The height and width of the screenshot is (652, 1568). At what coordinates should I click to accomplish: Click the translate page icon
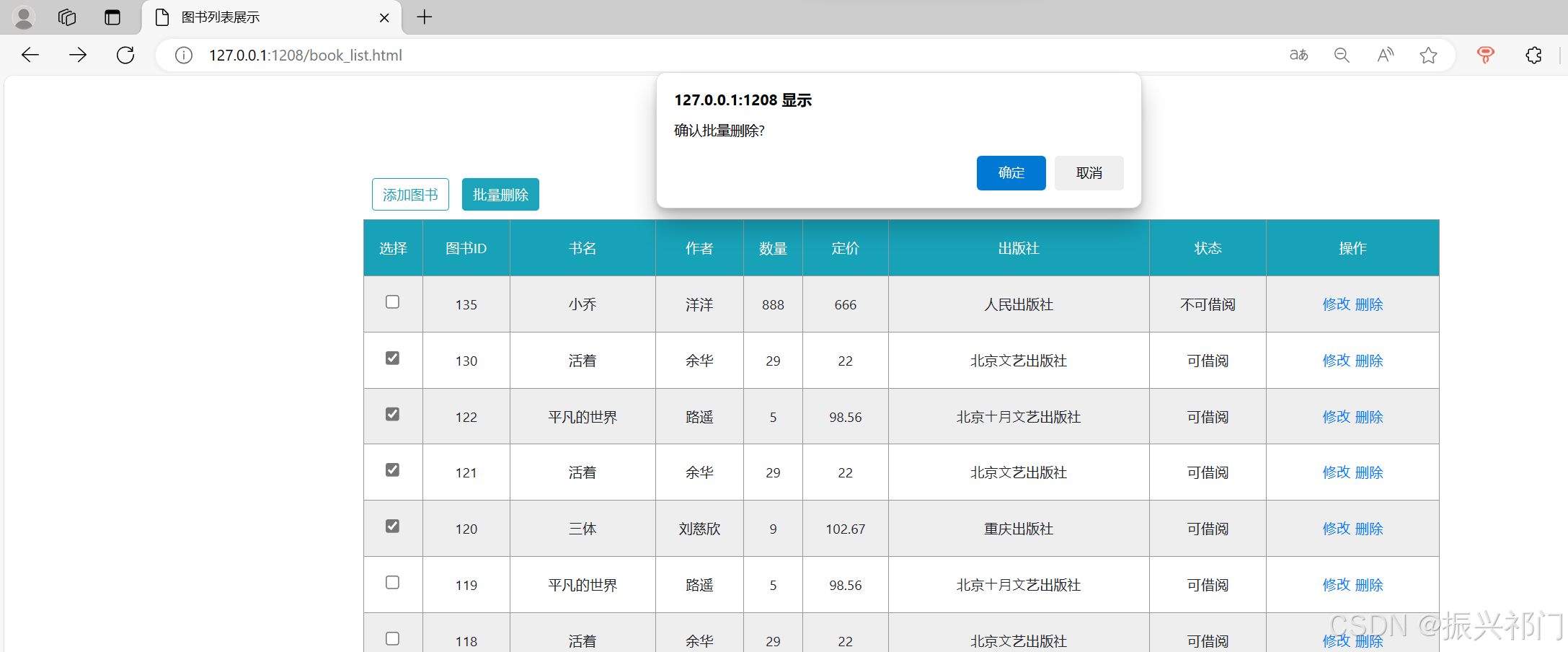pyautogui.click(x=1298, y=55)
